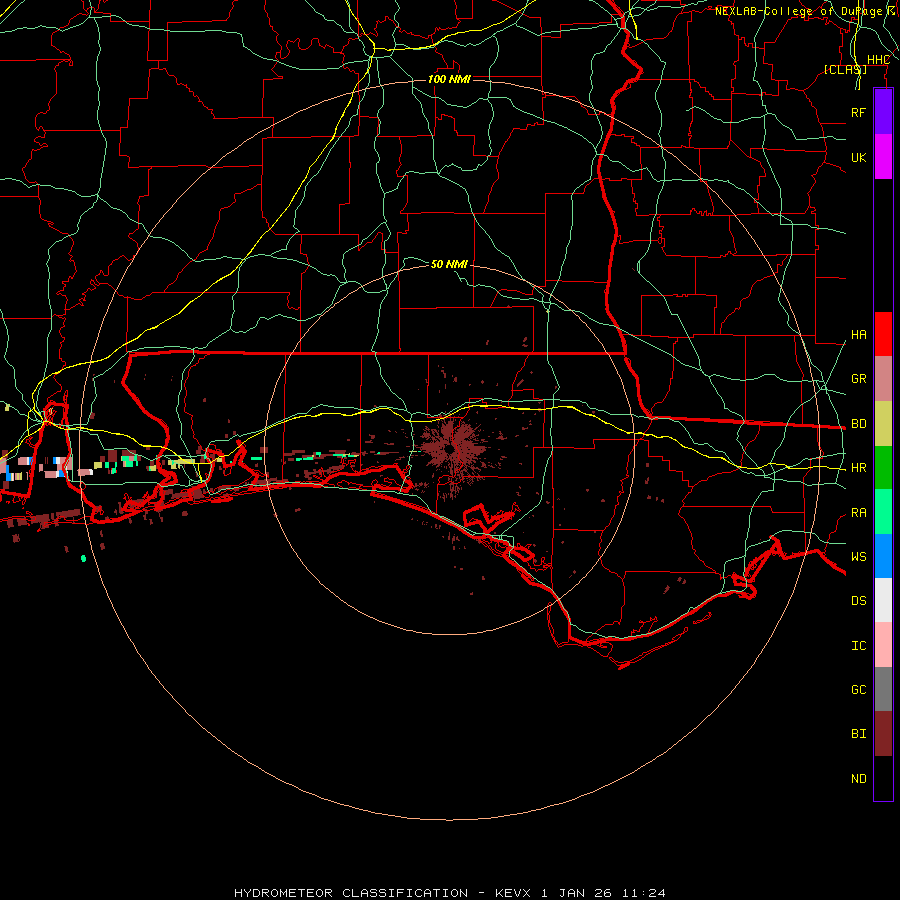Click the ND legend label

point(858,779)
